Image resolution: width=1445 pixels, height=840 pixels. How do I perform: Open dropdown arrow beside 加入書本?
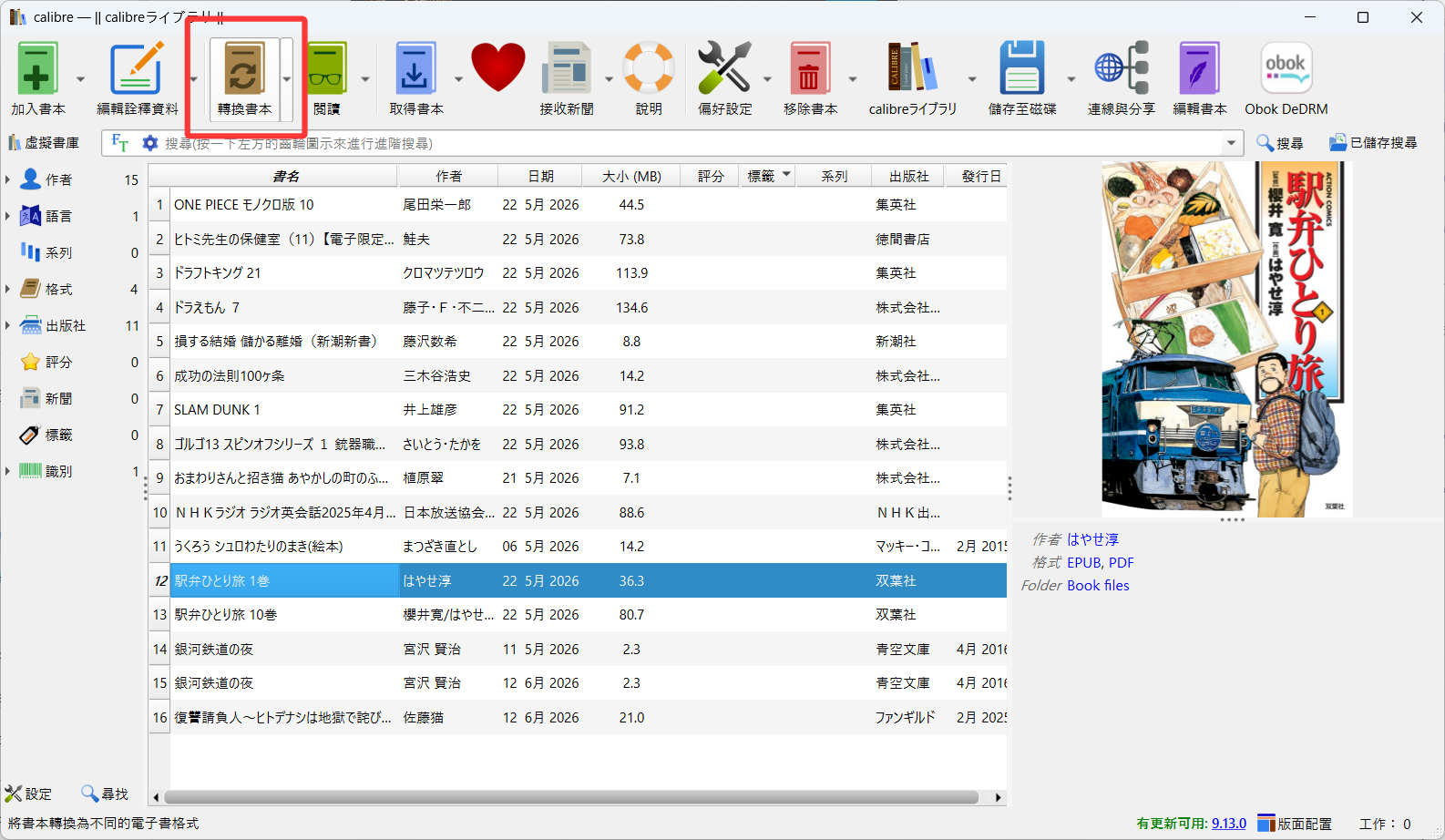[x=80, y=79]
